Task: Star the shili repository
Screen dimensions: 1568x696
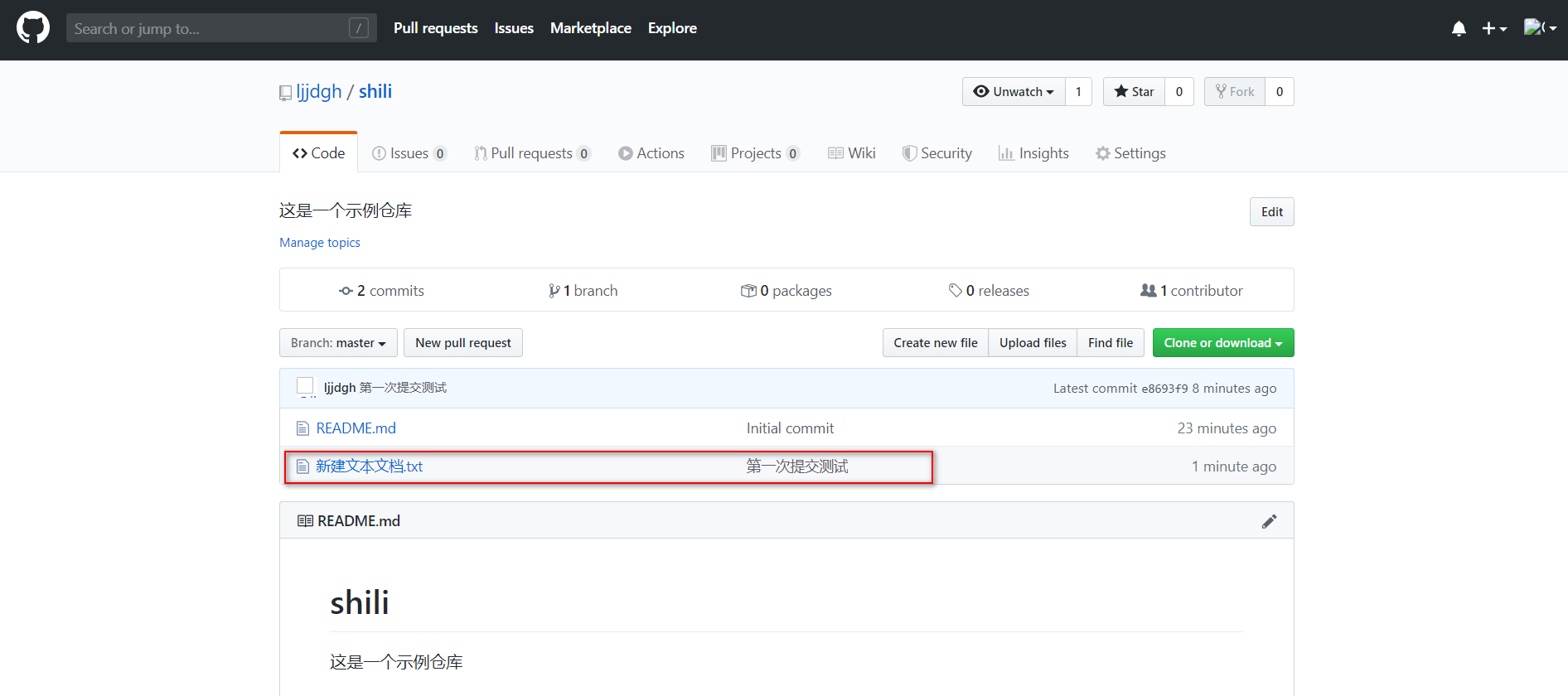Action: pyautogui.click(x=1134, y=92)
